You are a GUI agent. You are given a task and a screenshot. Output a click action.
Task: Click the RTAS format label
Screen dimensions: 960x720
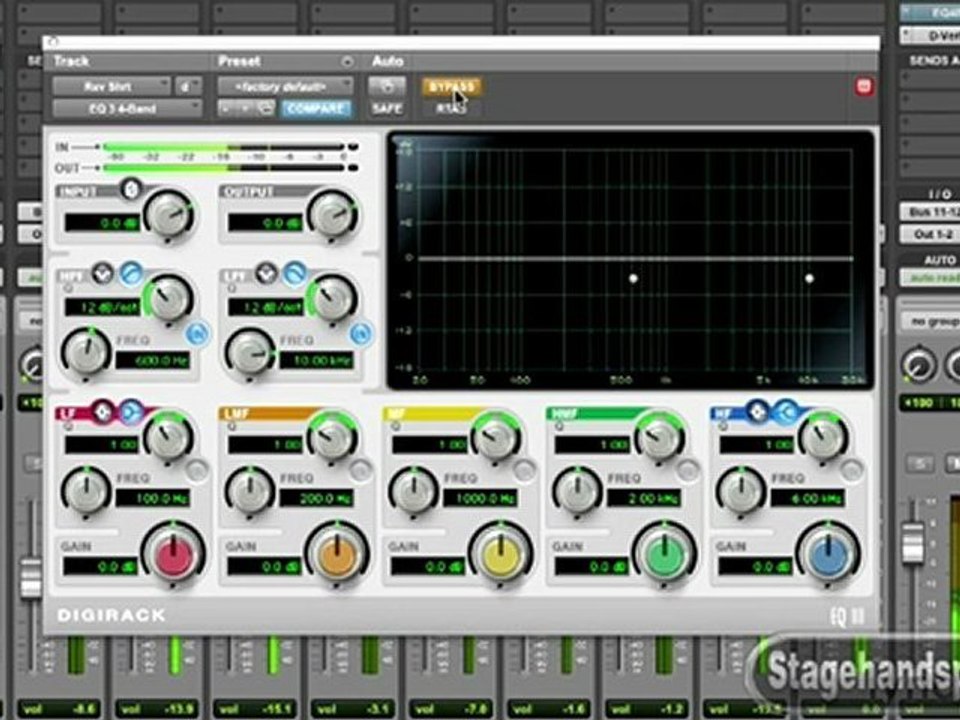coord(451,109)
